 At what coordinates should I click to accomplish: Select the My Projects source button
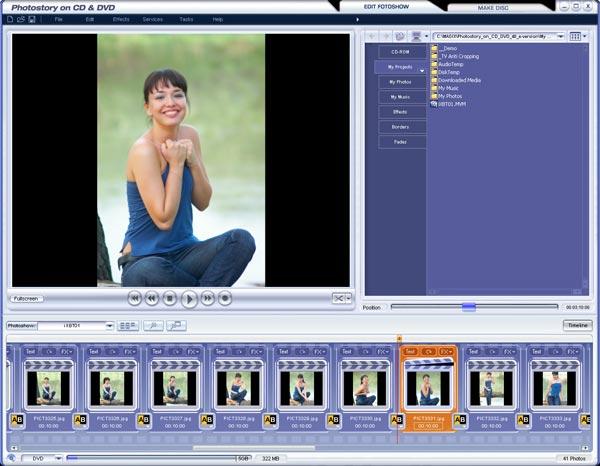399,67
